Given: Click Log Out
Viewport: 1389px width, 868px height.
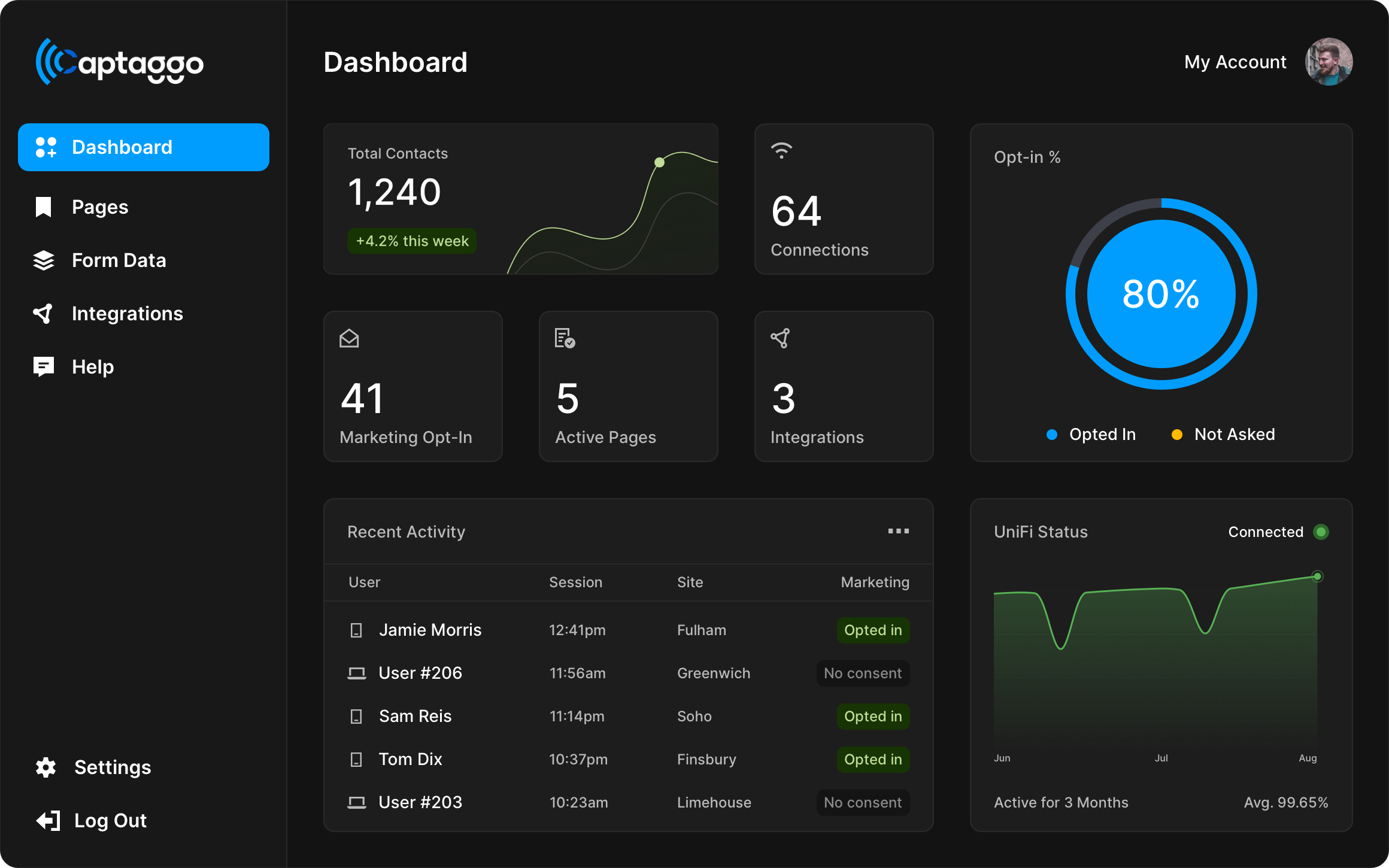Looking at the screenshot, I should point(110,821).
